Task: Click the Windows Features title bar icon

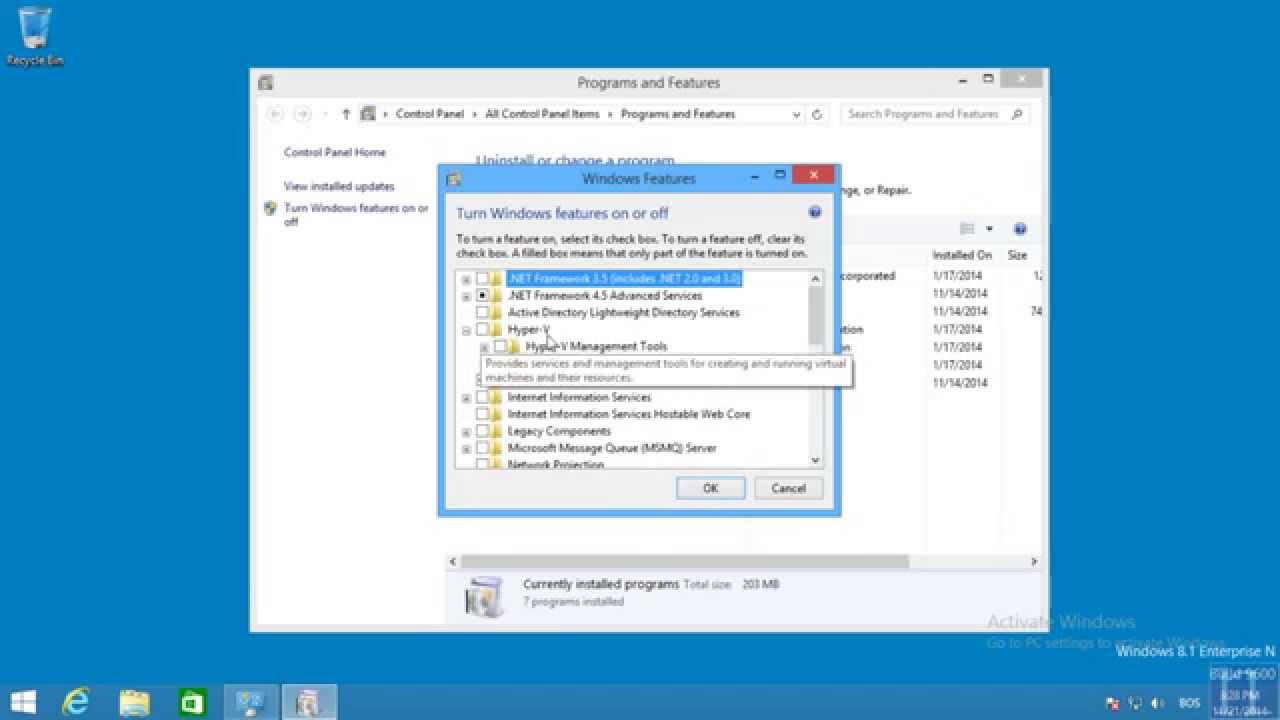Action: click(453, 179)
